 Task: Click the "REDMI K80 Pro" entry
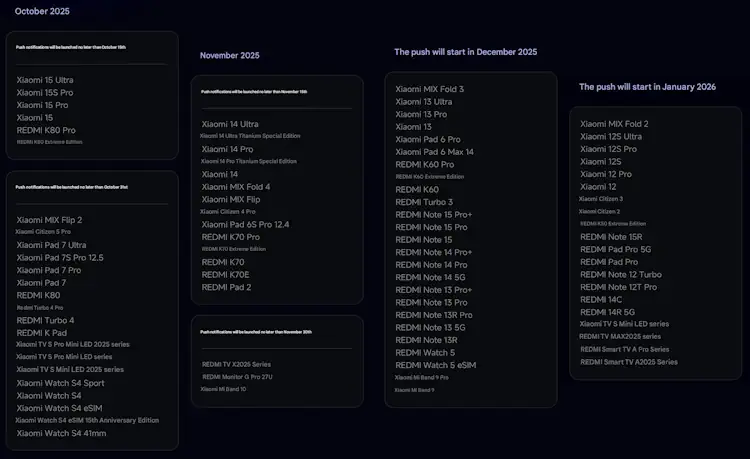coord(46,130)
